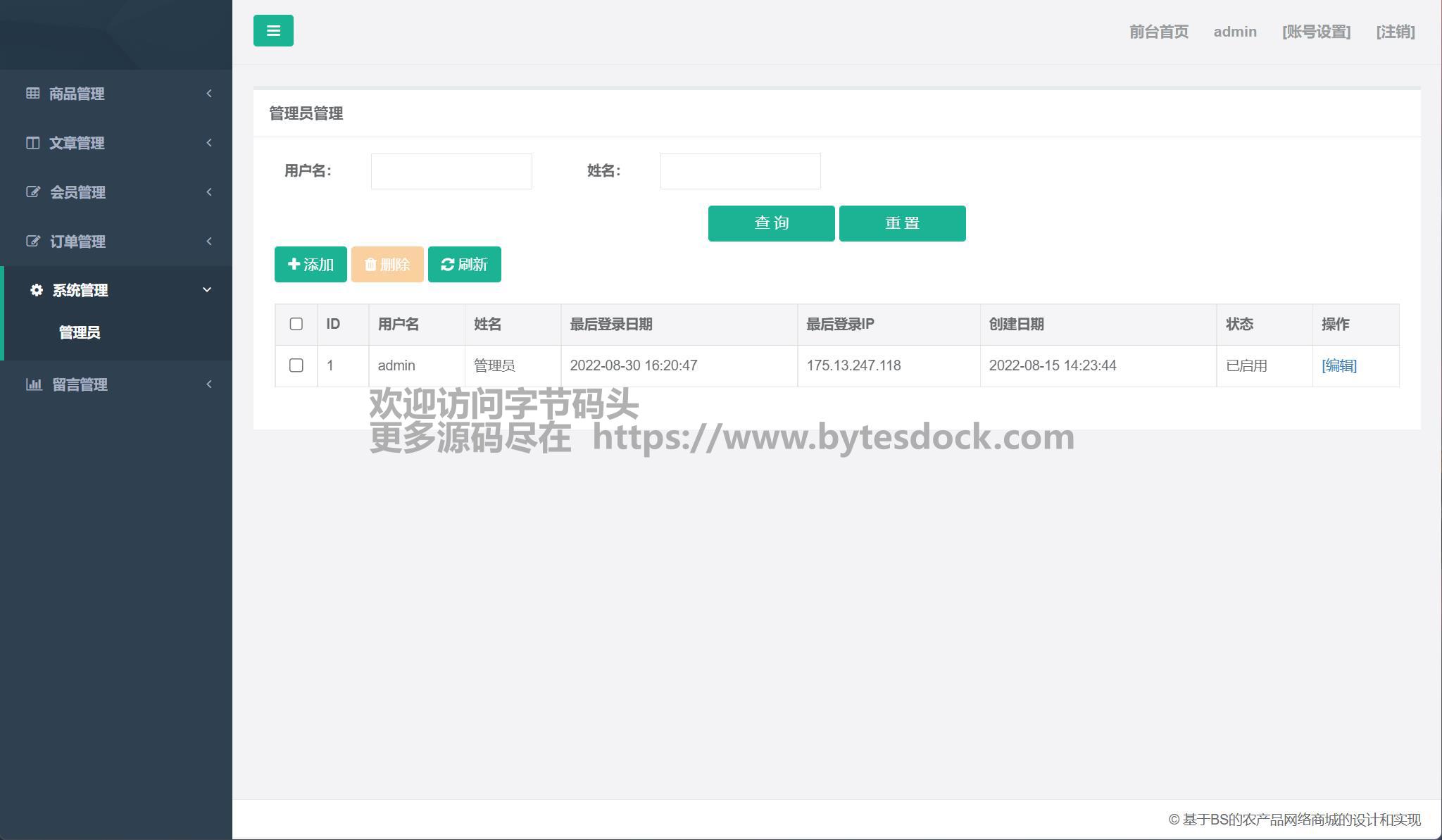Expand the 留言管理 menu chevron
This screenshot has width=1442, height=840.
[209, 384]
